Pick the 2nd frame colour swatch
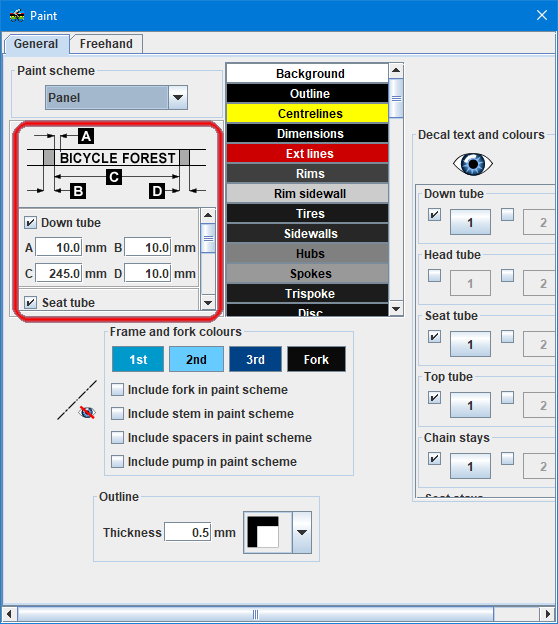 [x=196, y=359]
